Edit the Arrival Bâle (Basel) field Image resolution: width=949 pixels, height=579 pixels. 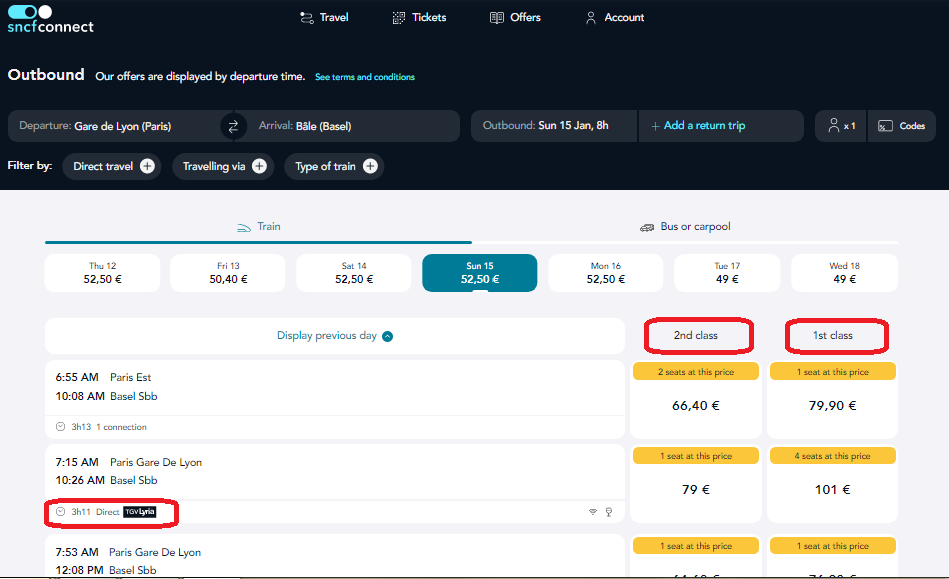pos(352,126)
